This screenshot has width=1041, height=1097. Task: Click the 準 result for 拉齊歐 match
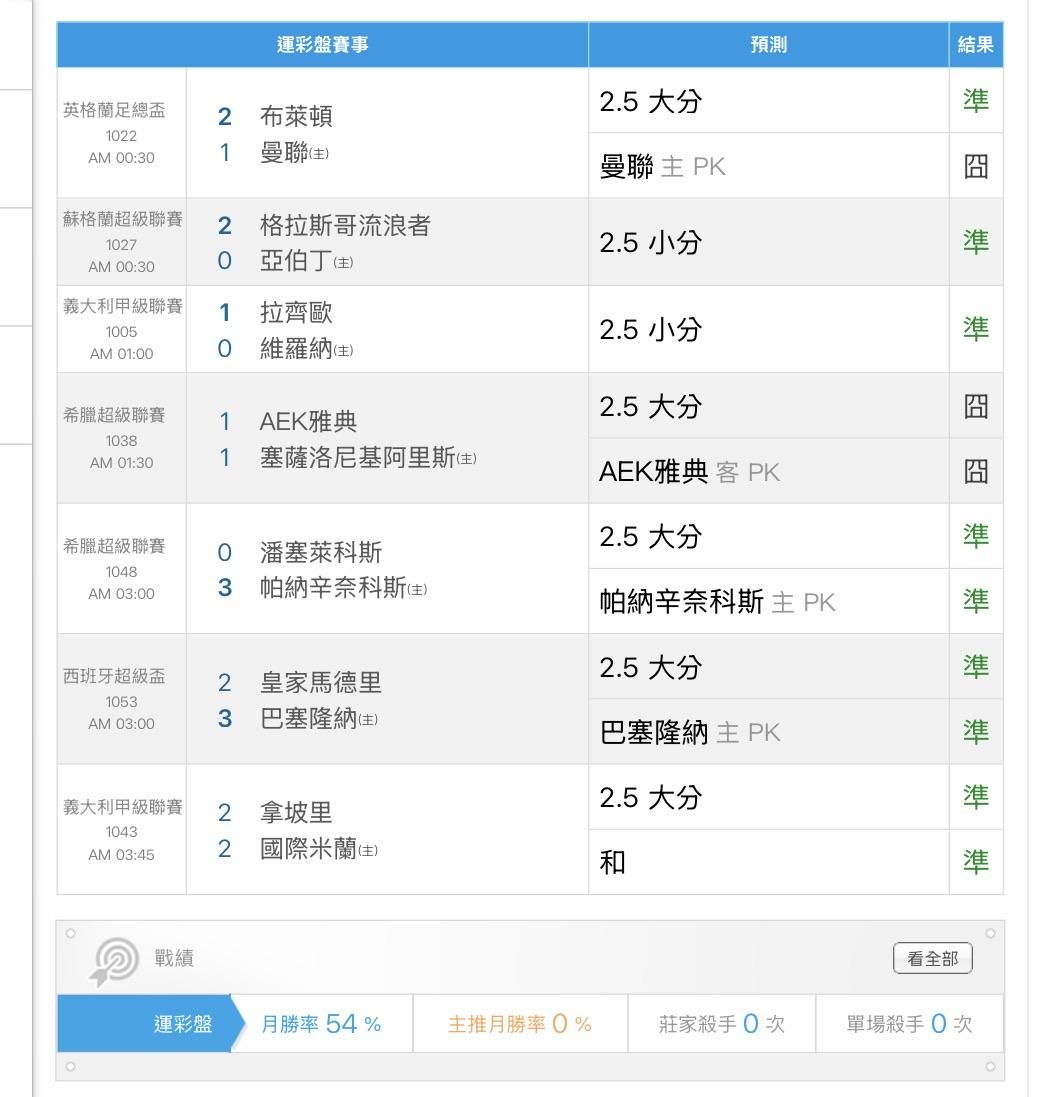[x=975, y=329]
